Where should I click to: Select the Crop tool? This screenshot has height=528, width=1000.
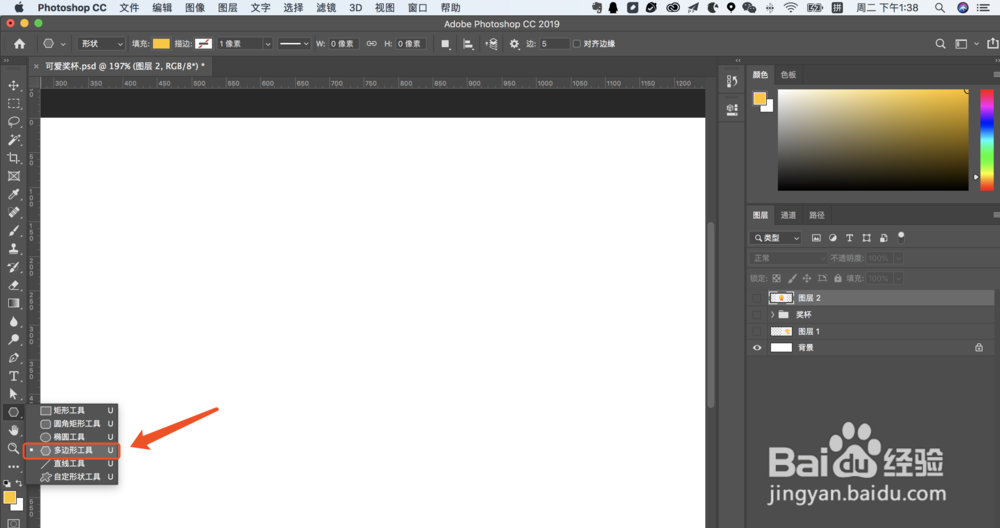pyautogui.click(x=13, y=158)
